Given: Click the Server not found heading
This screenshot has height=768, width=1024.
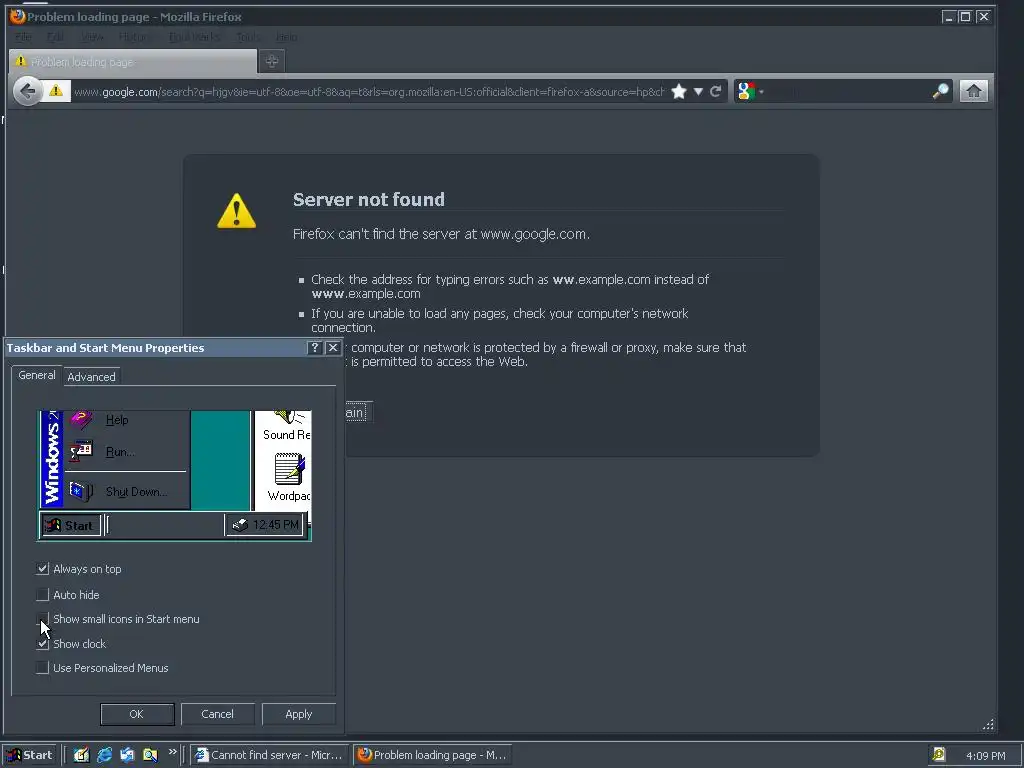Looking at the screenshot, I should point(368,199).
